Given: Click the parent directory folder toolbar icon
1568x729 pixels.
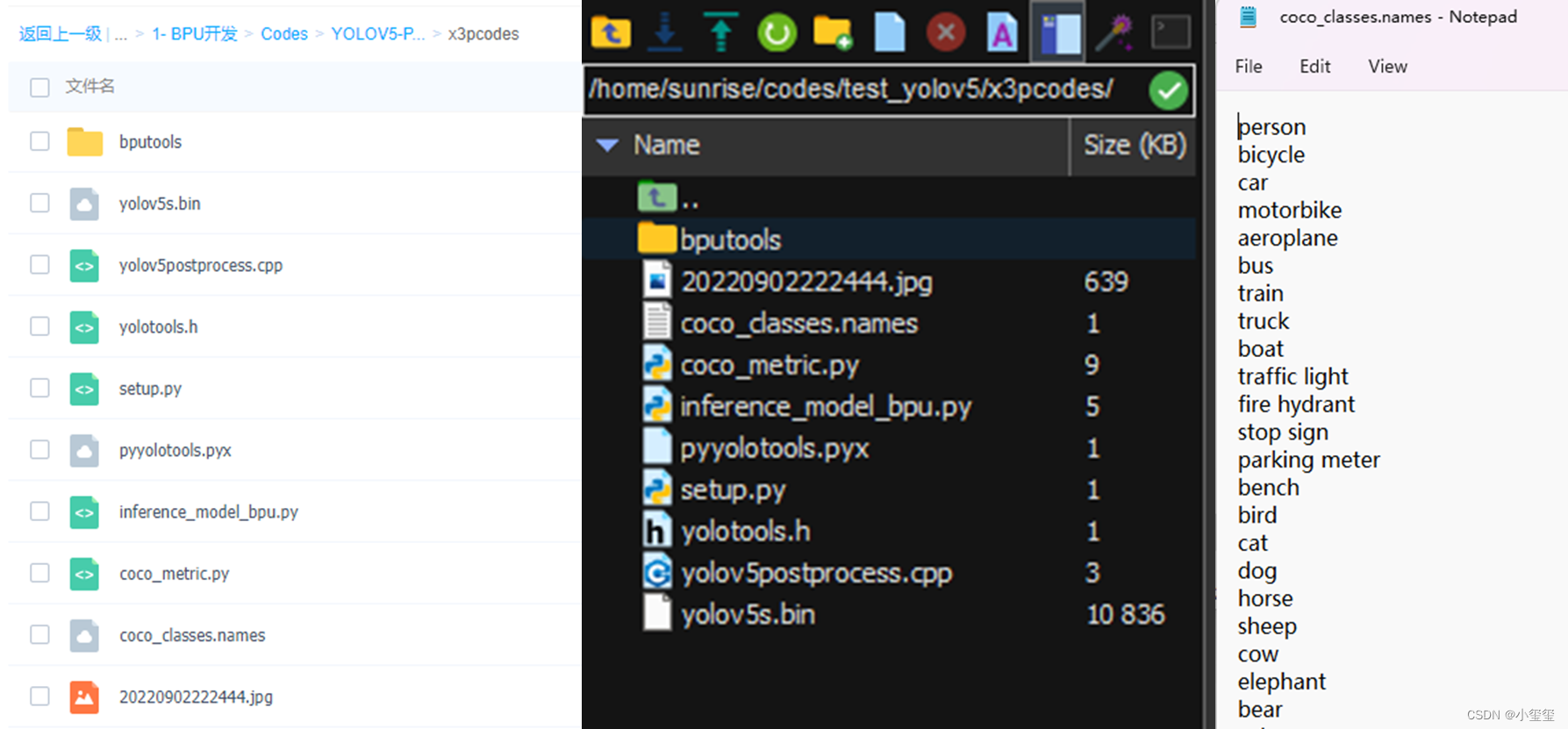Looking at the screenshot, I should point(611,32).
